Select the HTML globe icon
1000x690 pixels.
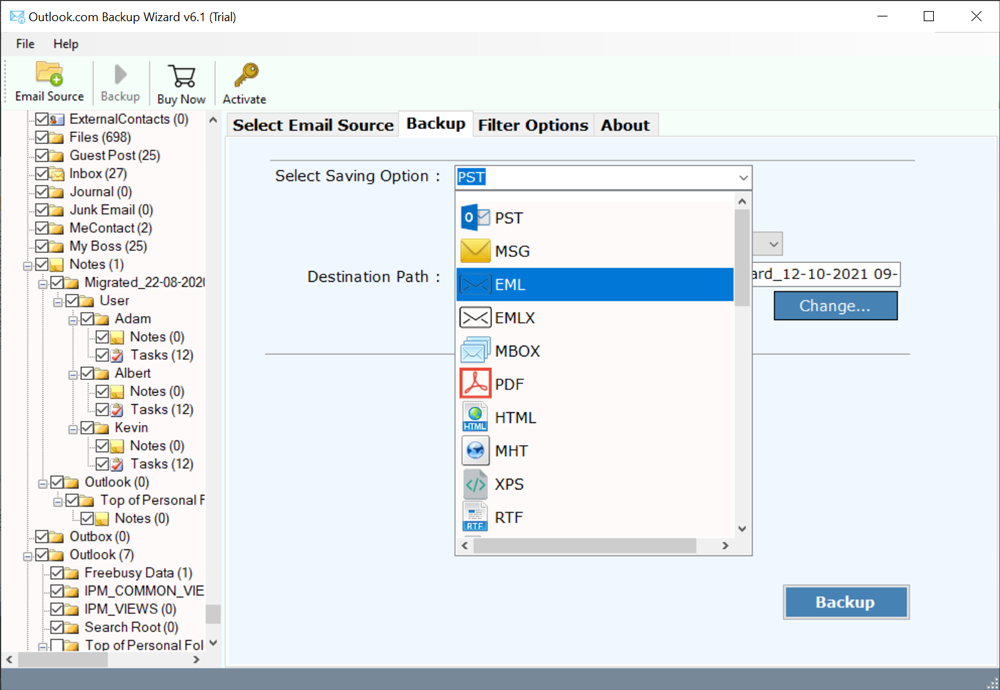pos(475,417)
